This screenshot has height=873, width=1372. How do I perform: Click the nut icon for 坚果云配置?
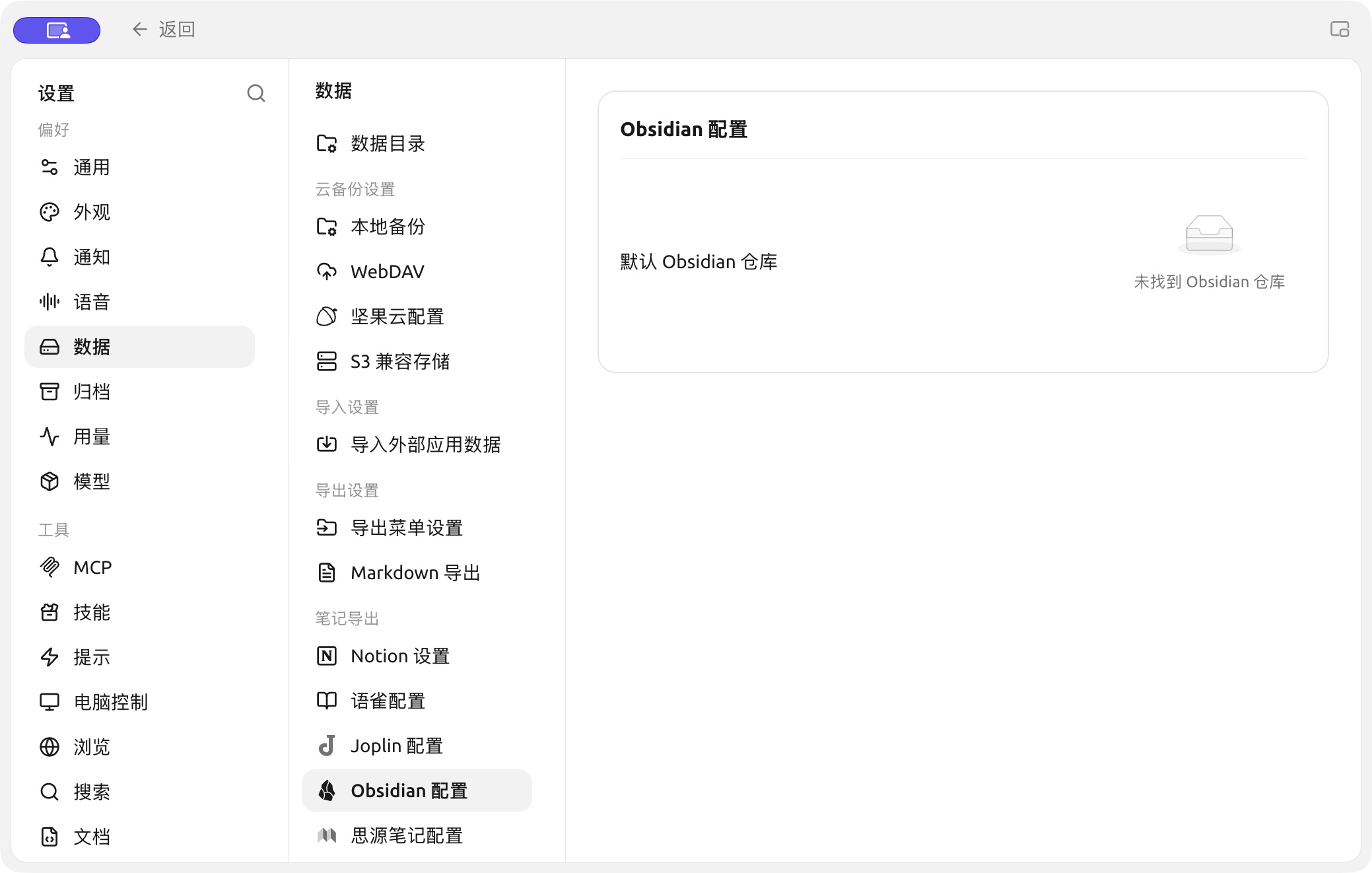(x=327, y=316)
